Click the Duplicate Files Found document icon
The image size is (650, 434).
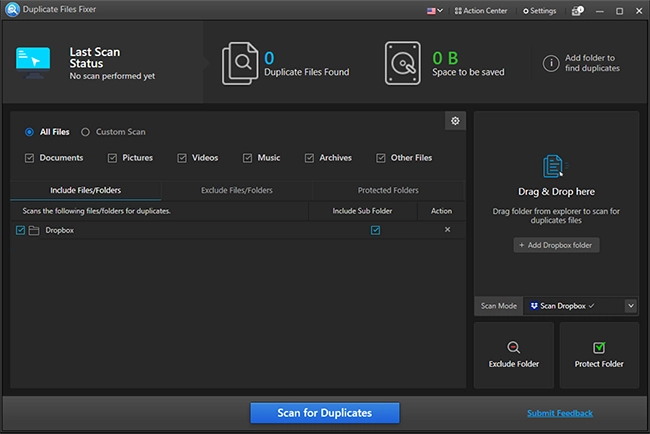coord(240,63)
